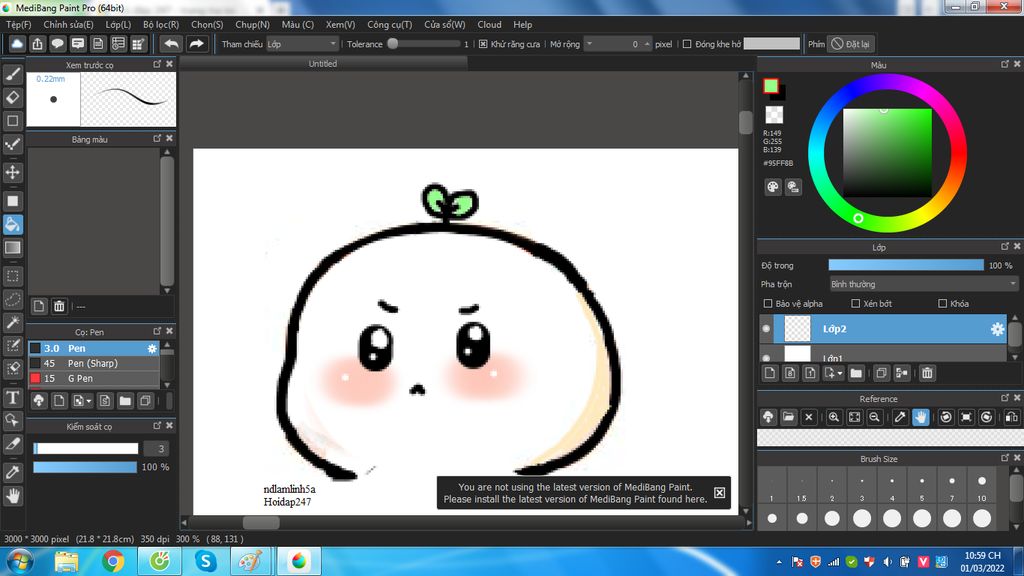Click the Redo arrow
Viewport: 1024px width, 576px height.
[x=196, y=44]
